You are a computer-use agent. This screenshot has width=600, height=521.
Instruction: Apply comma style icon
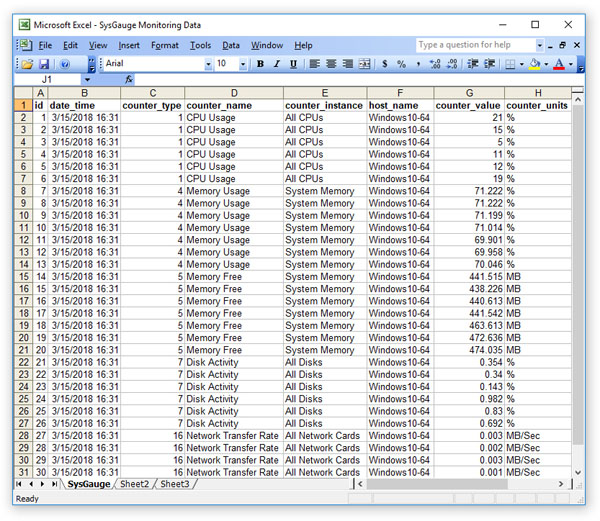coord(418,64)
